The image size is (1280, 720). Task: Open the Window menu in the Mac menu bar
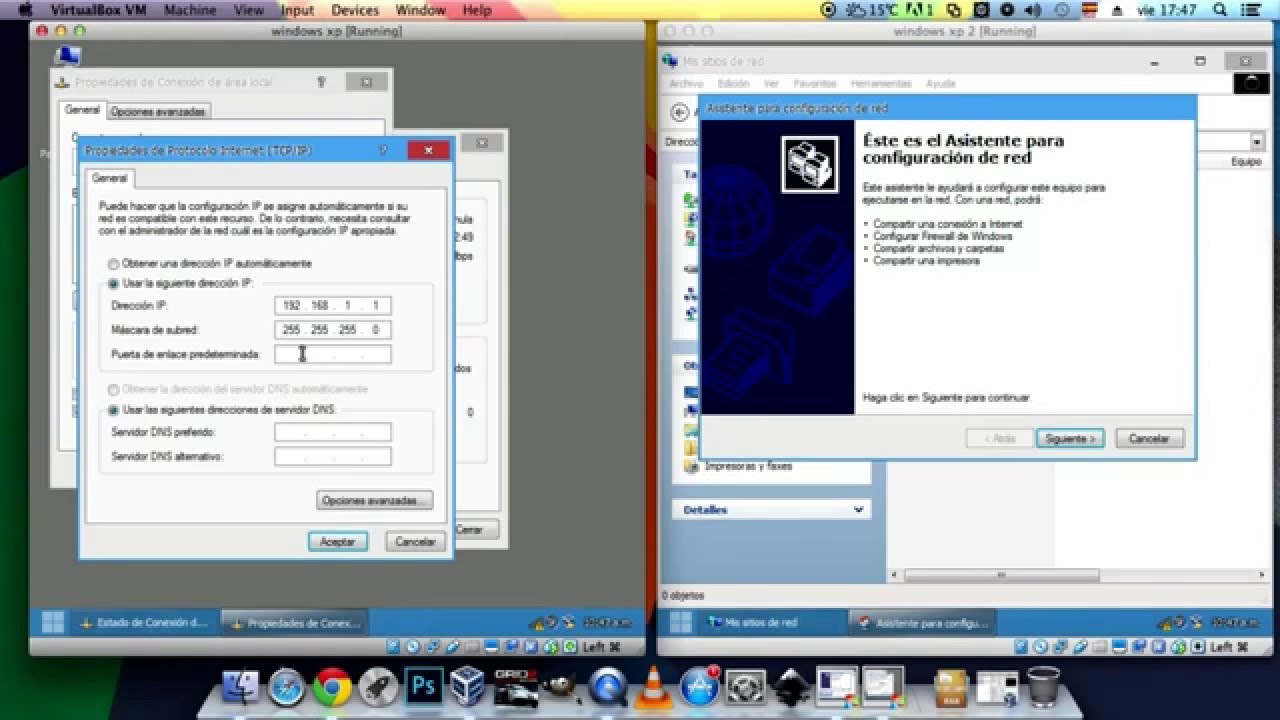420,10
